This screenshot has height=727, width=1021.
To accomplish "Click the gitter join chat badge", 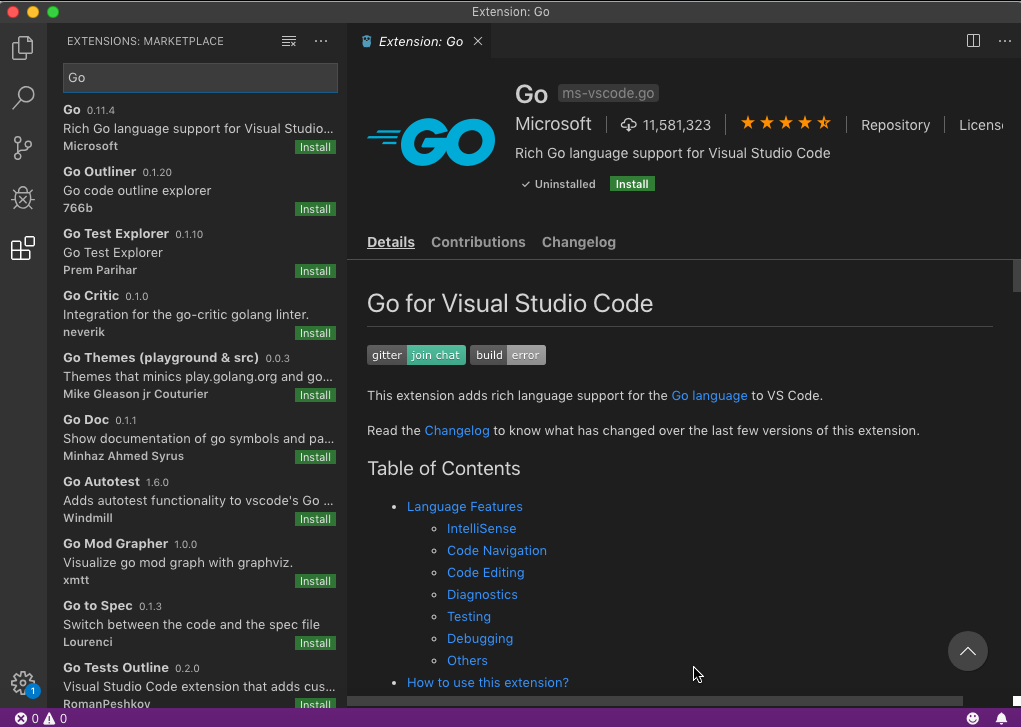I will pyautogui.click(x=417, y=355).
